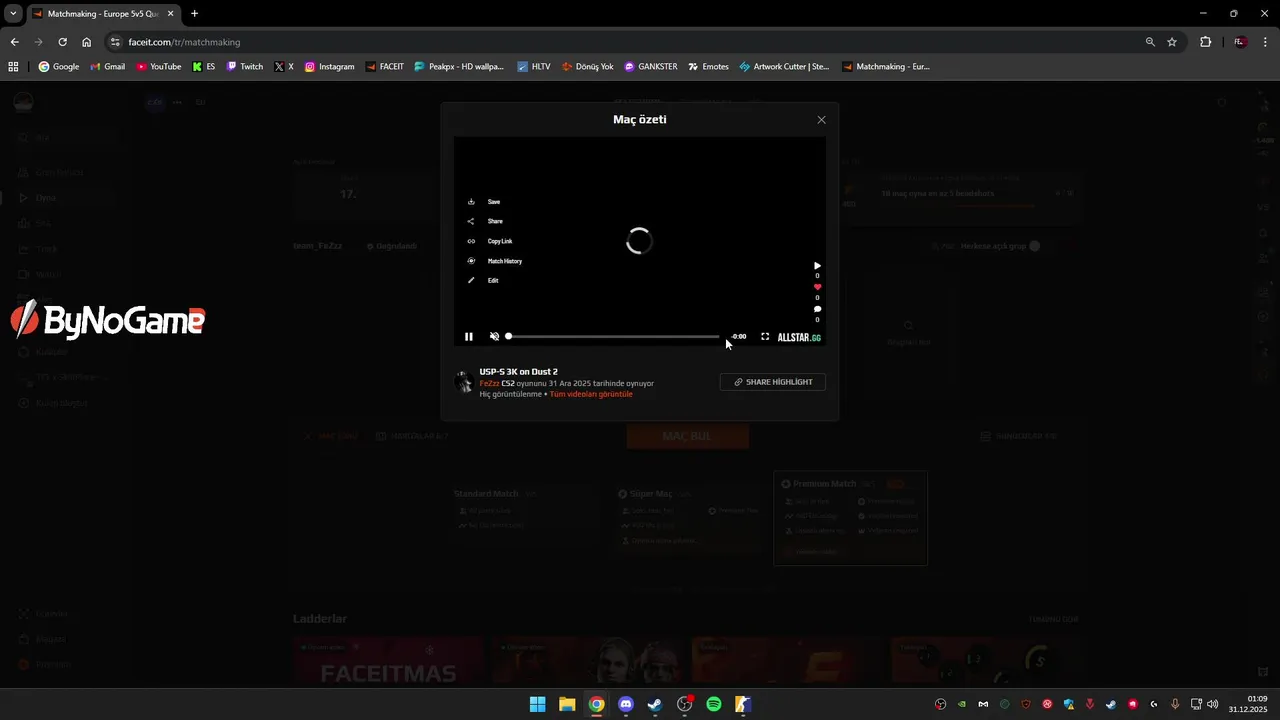
Task: Unmute the video with the speaker icon
Action: pos(494,337)
